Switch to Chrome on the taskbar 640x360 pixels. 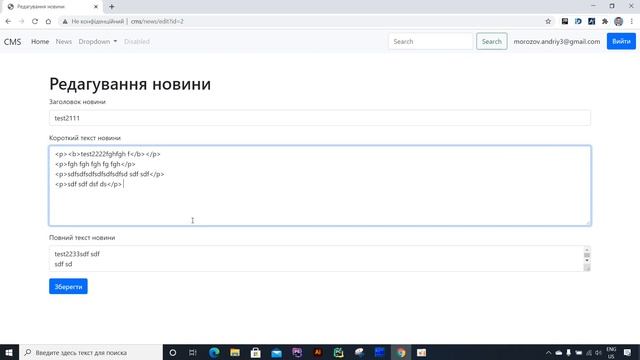(401, 352)
